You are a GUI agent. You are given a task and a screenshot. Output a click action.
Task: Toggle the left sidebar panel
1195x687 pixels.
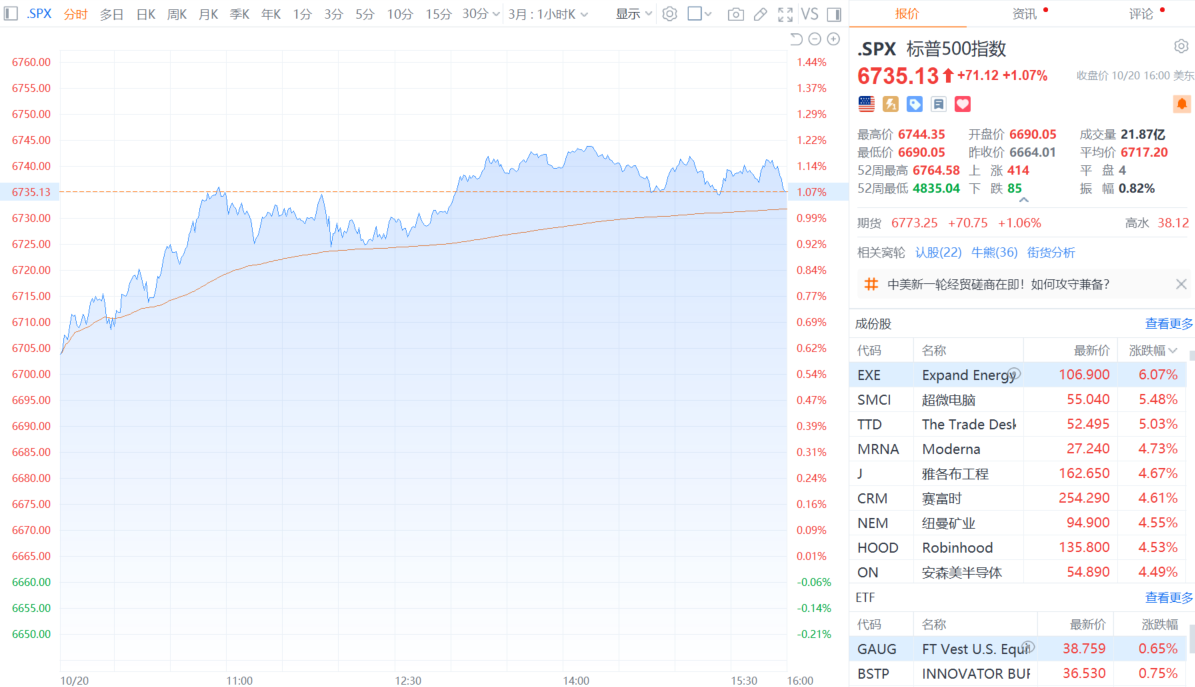coord(12,14)
